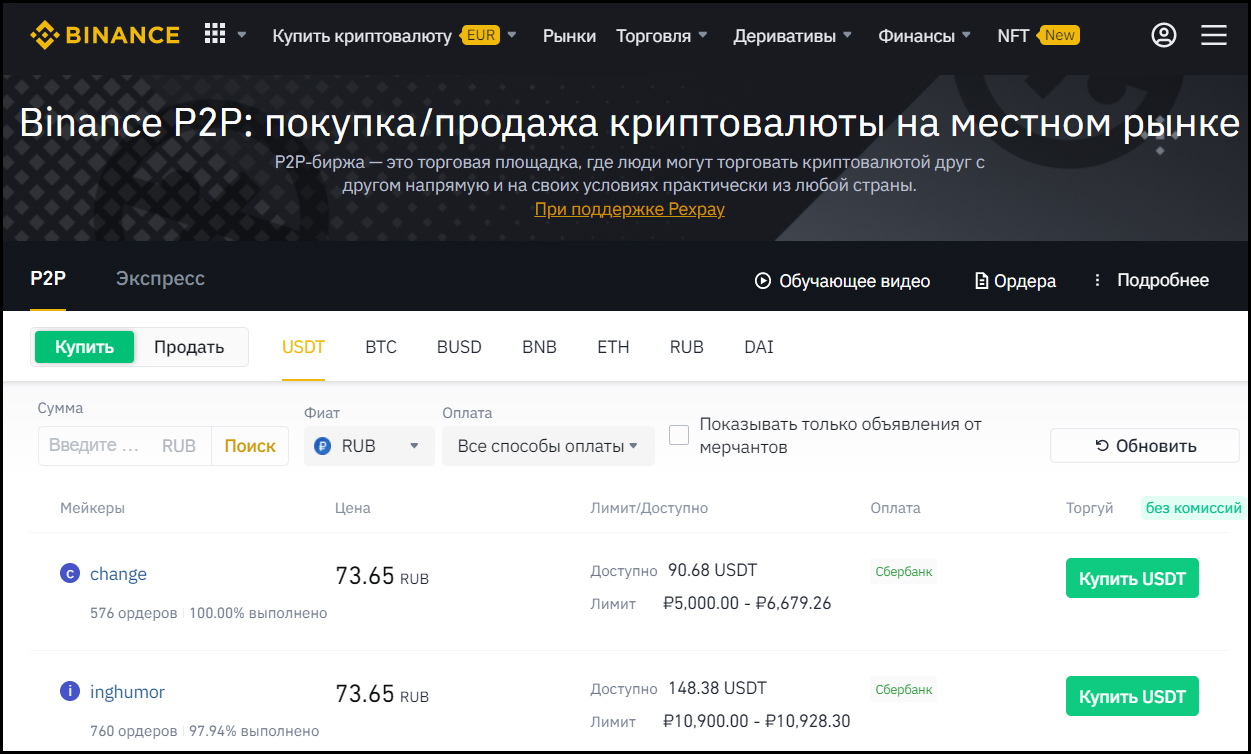Viewport: 1251px width, 754px height.
Task: Select the BUSD coin tab
Action: pyautogui.click(x=459, y=347)
